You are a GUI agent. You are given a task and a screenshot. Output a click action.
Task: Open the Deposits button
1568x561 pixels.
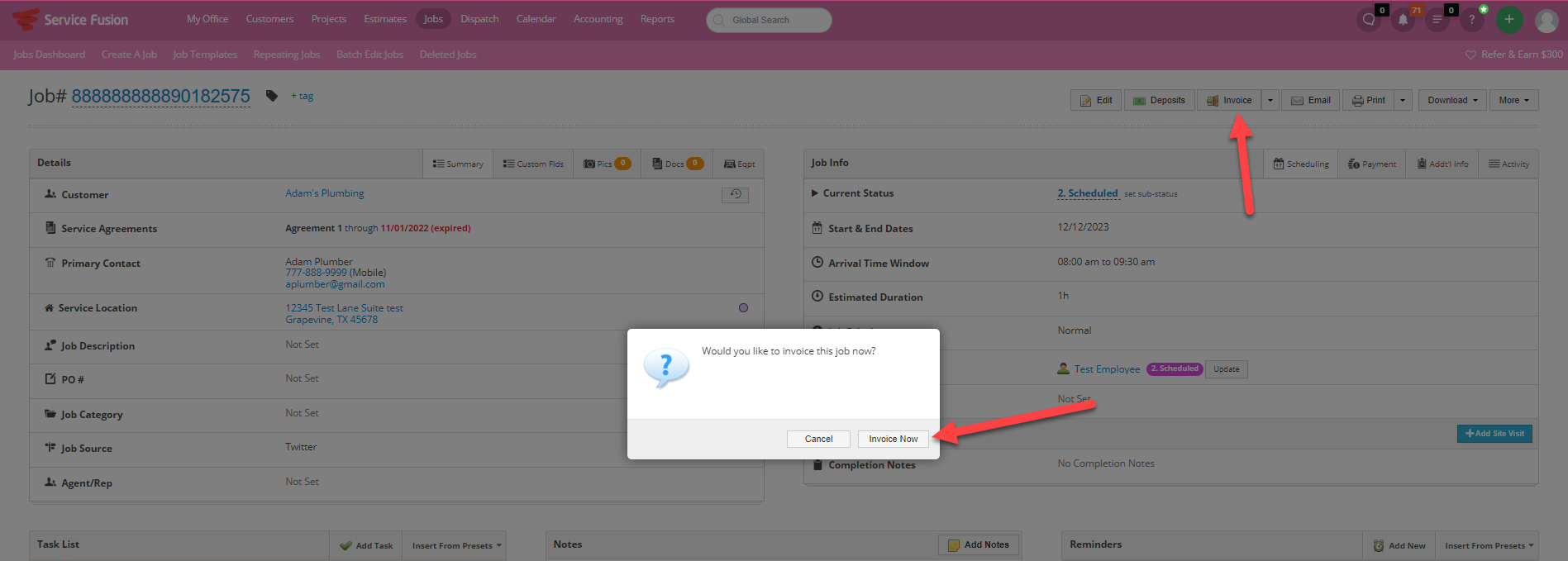pyautogui.click(x=1160, y=100)
